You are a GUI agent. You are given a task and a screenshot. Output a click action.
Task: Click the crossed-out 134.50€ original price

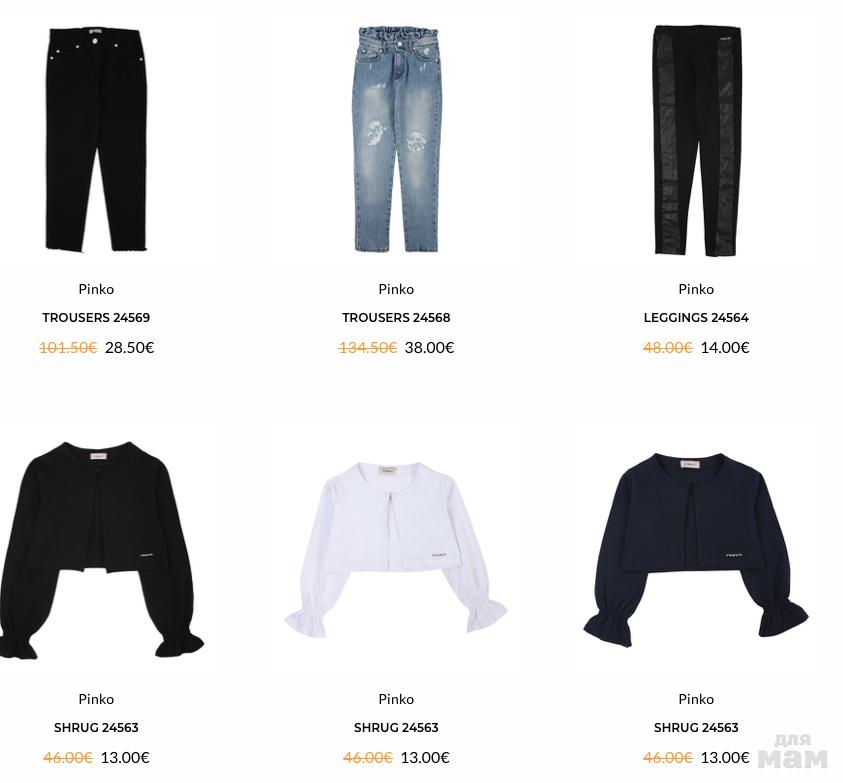[368, 348]
